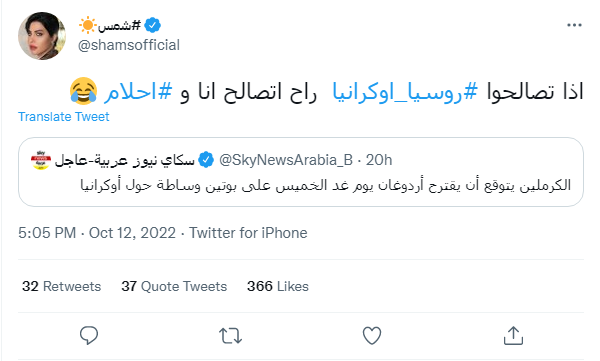Like the tweet with heart icon
The width and height of the screenshot is (600, 361).
(x=372, y=336)
